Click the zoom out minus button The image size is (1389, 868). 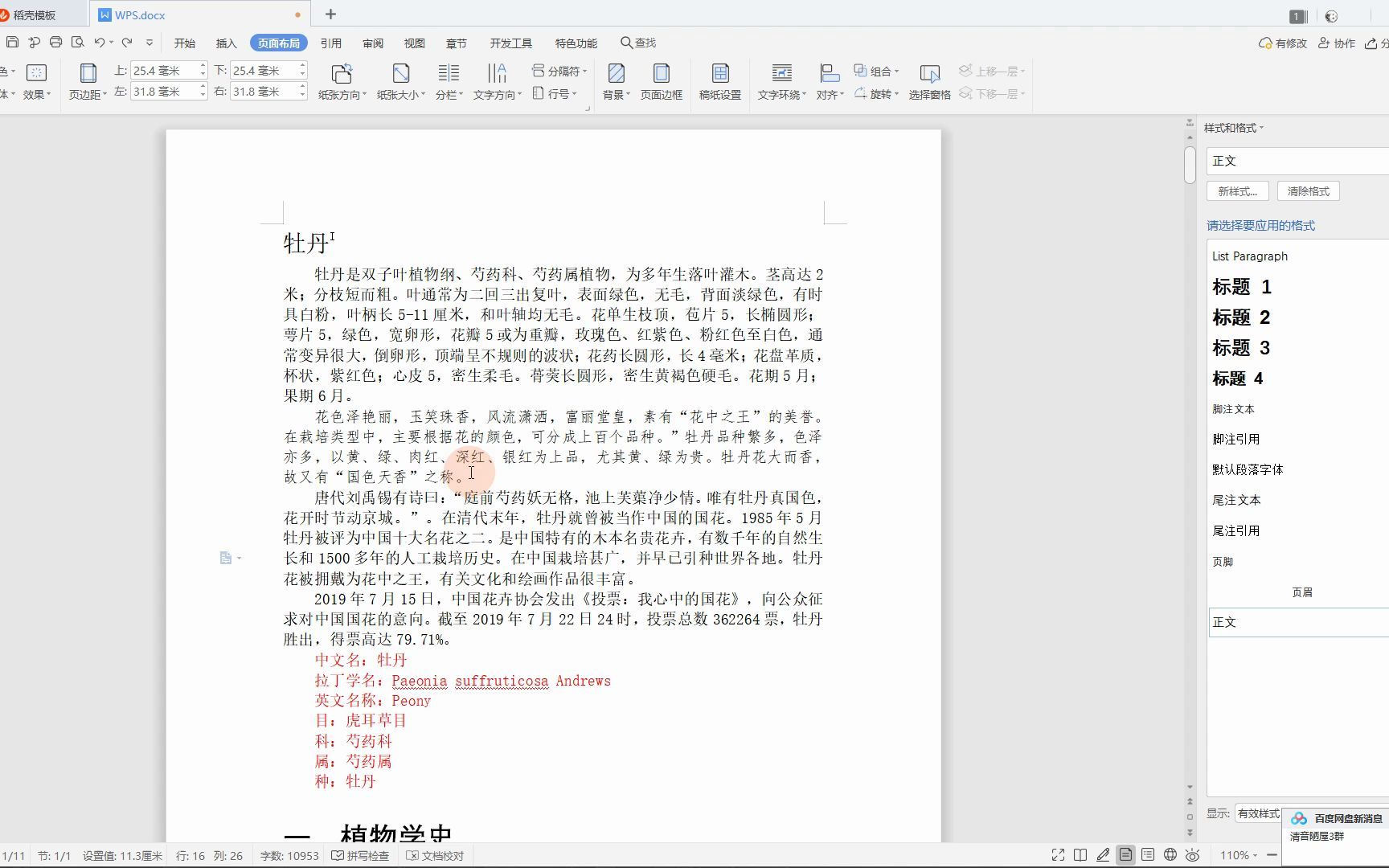click(1272, 855)
